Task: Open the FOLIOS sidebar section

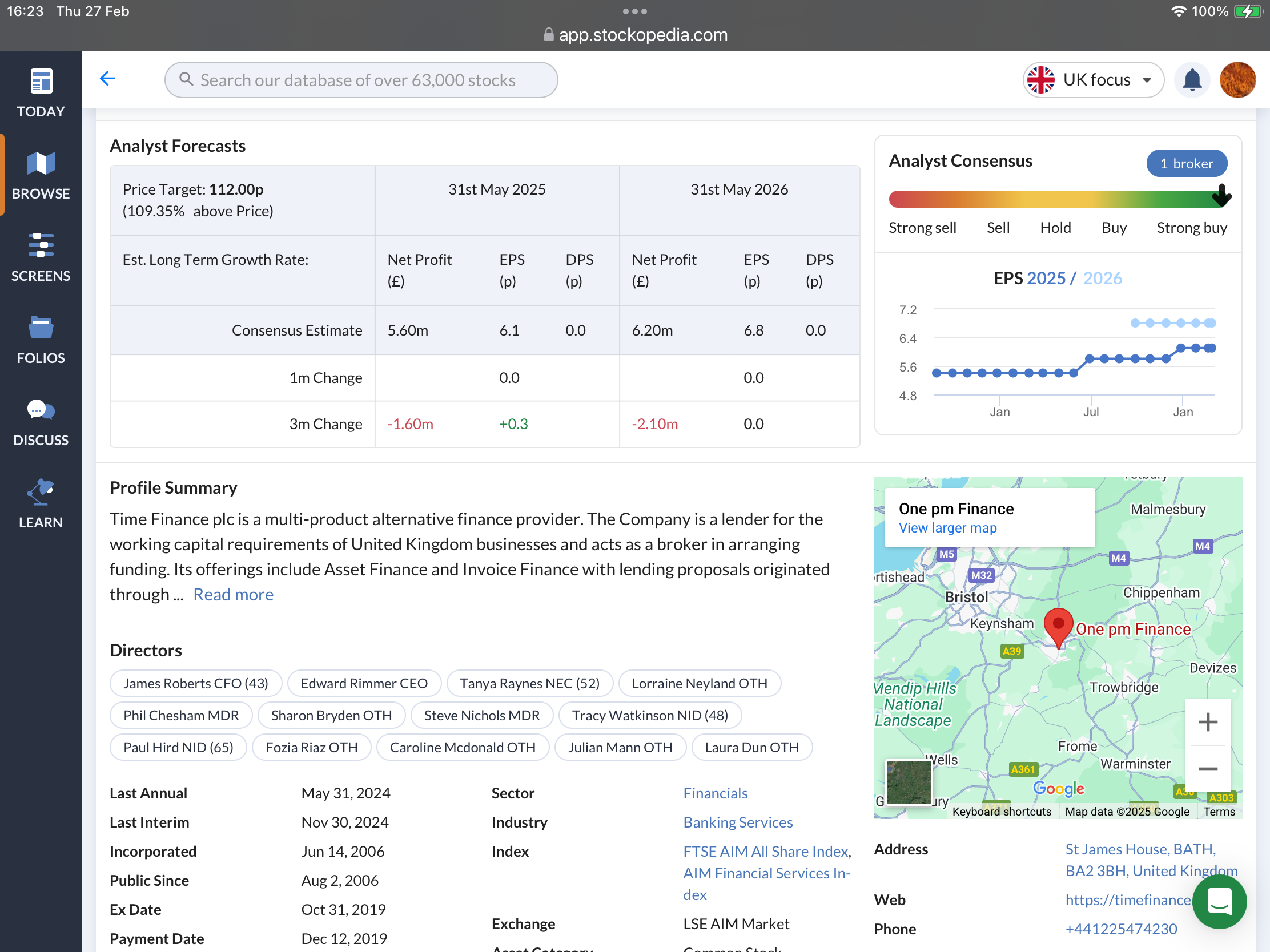Action: point(41,340)
